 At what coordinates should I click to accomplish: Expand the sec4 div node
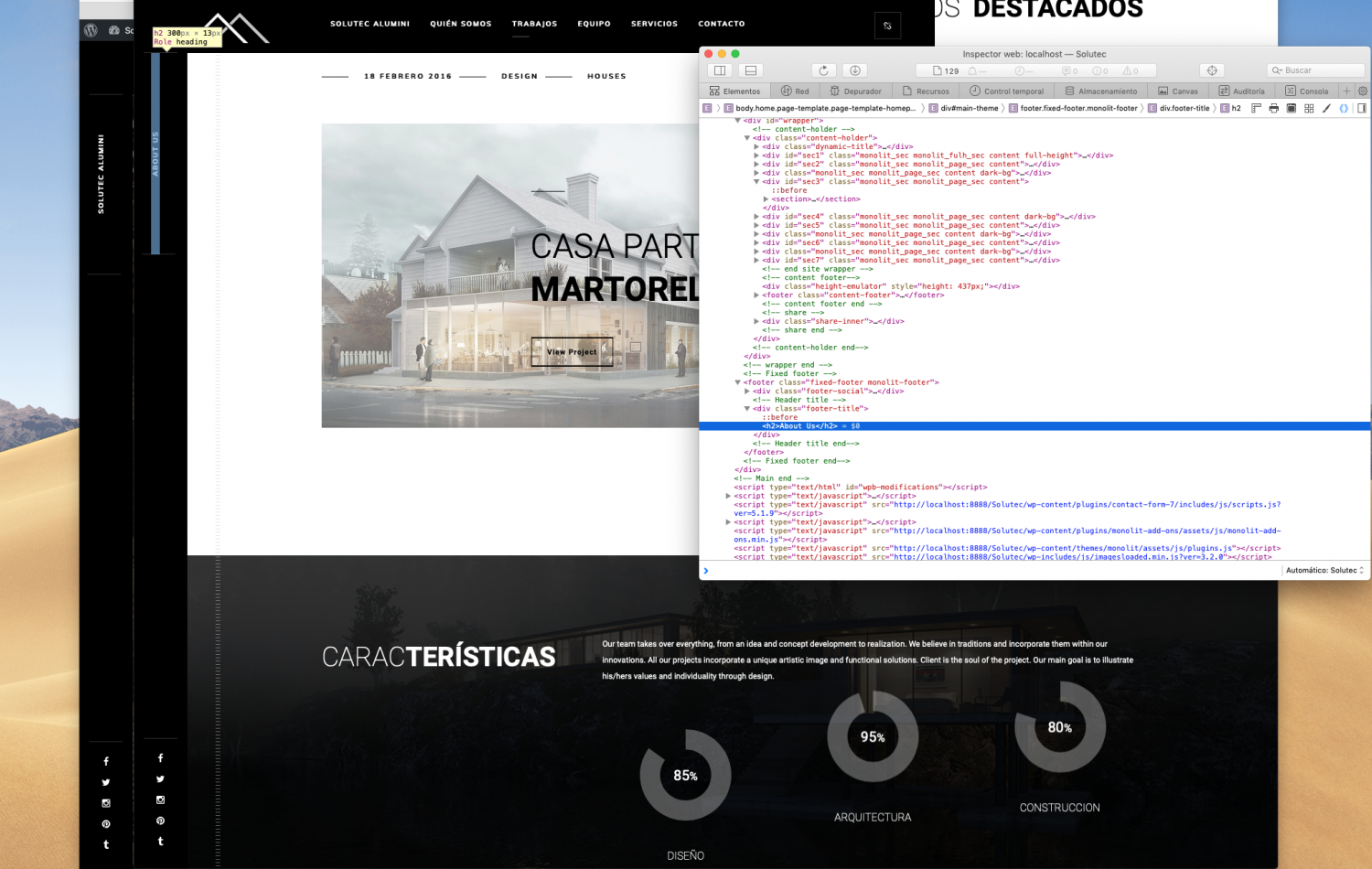(x=756, y=217)
